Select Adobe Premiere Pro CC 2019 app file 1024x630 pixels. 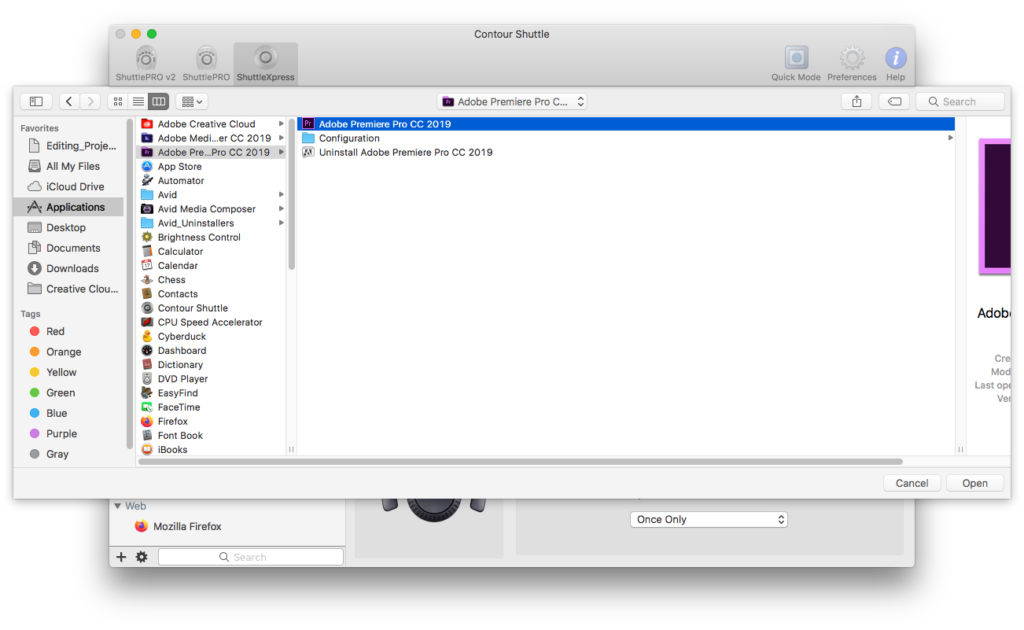click(626, 123)
